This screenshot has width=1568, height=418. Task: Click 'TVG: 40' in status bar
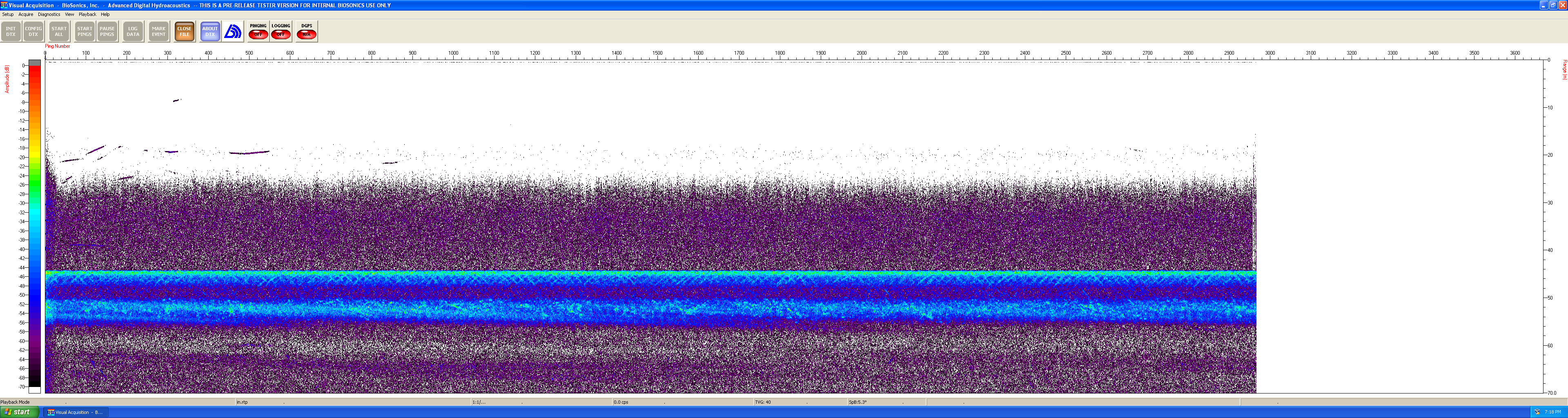(763, 402)
